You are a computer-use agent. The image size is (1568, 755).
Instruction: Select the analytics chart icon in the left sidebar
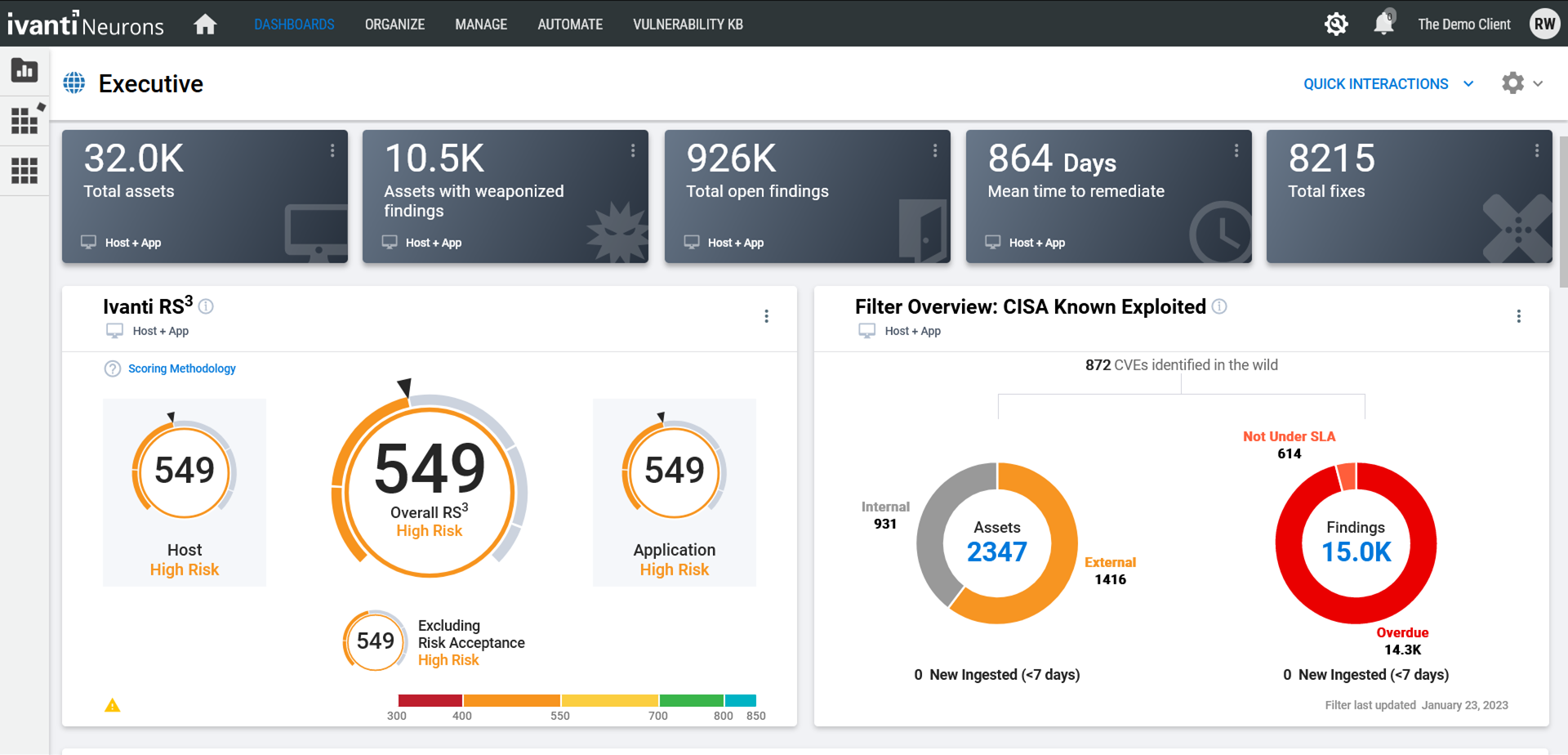pyautogui.click(x=24, y=70)
